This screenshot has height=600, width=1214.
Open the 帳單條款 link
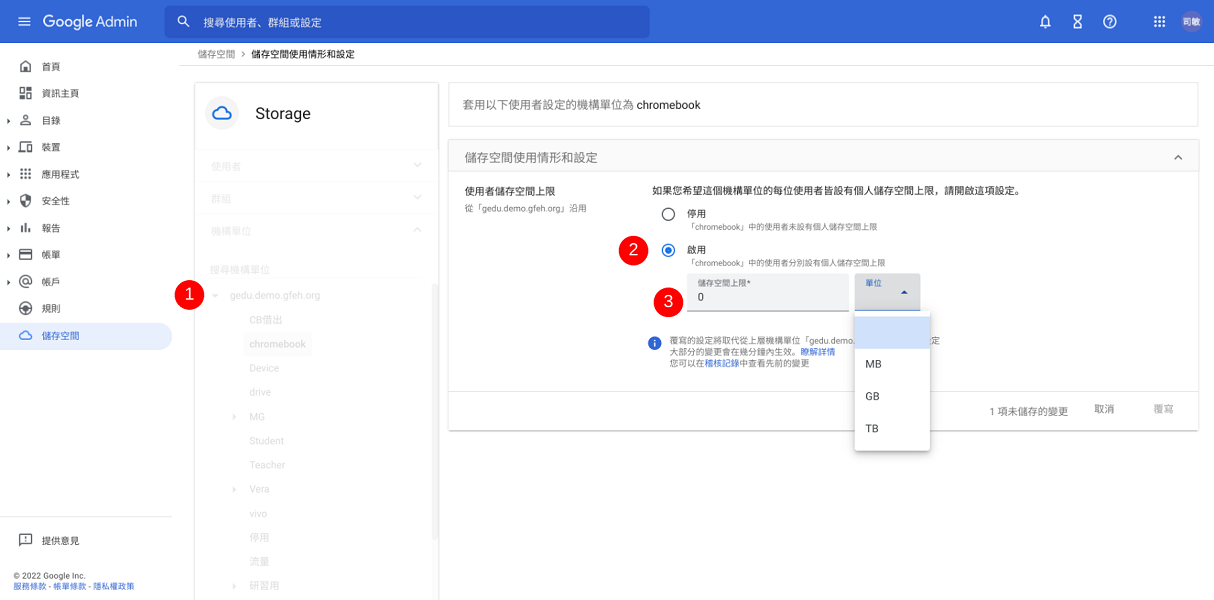70,586
